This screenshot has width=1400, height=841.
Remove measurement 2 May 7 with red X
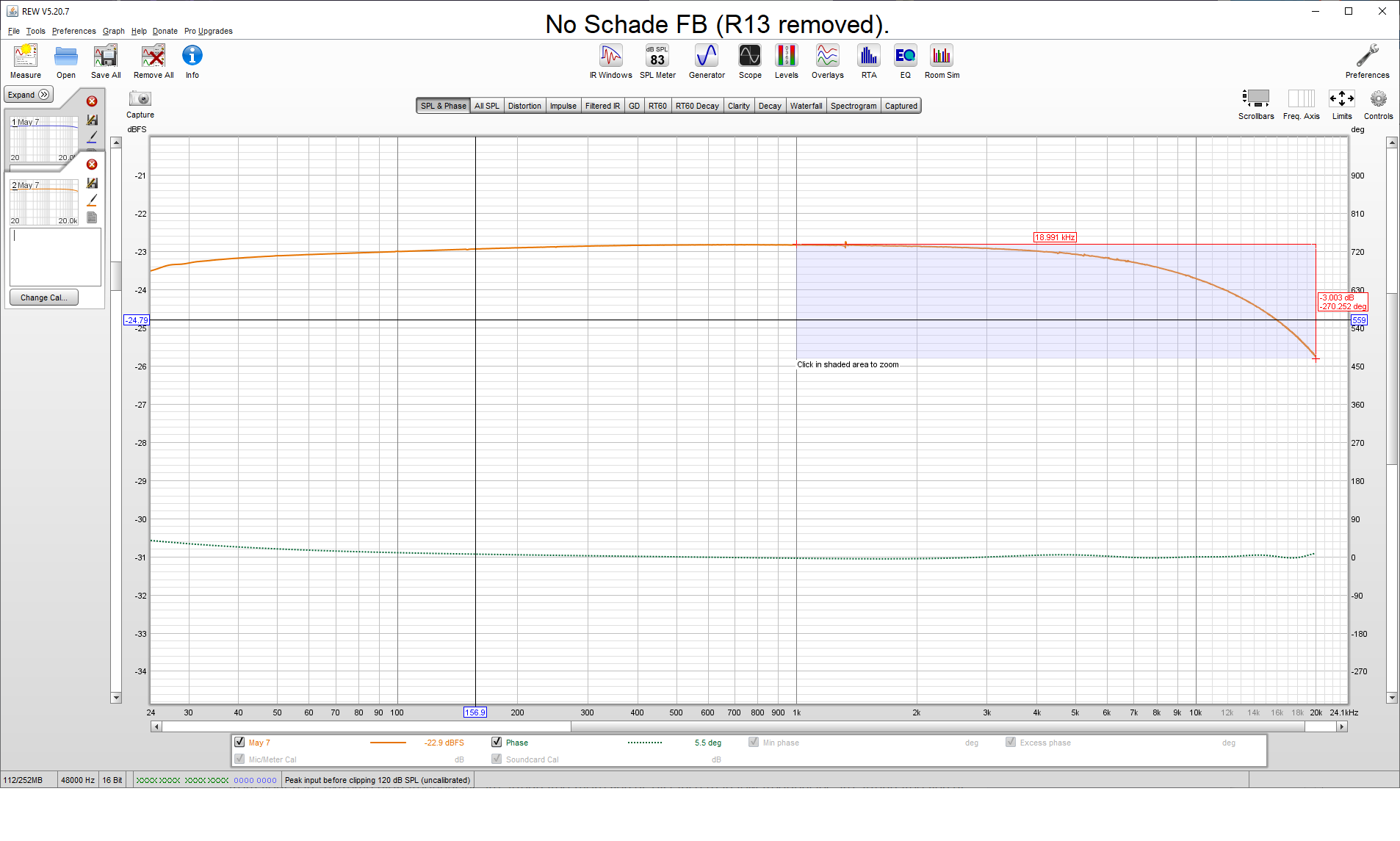point(92,165)
